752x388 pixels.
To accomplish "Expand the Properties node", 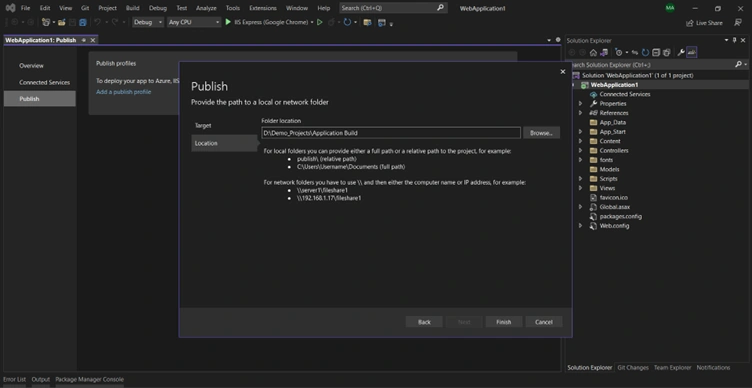I will point(580,104).
